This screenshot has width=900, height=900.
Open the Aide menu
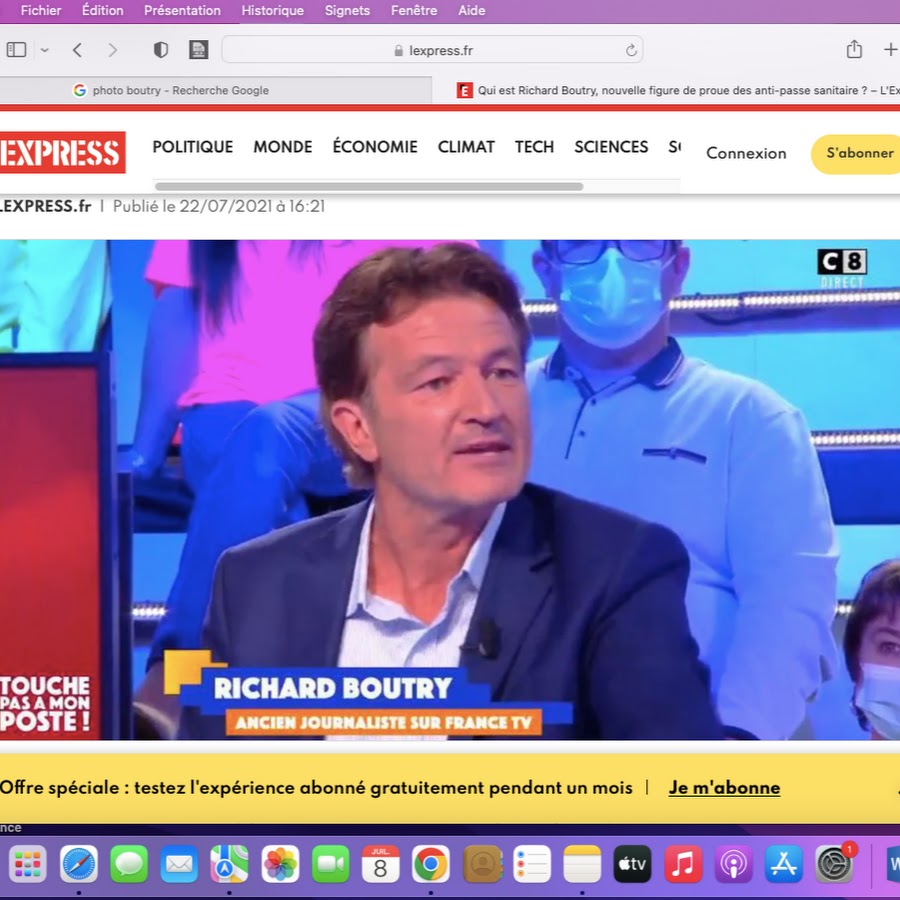pos(471,10)
